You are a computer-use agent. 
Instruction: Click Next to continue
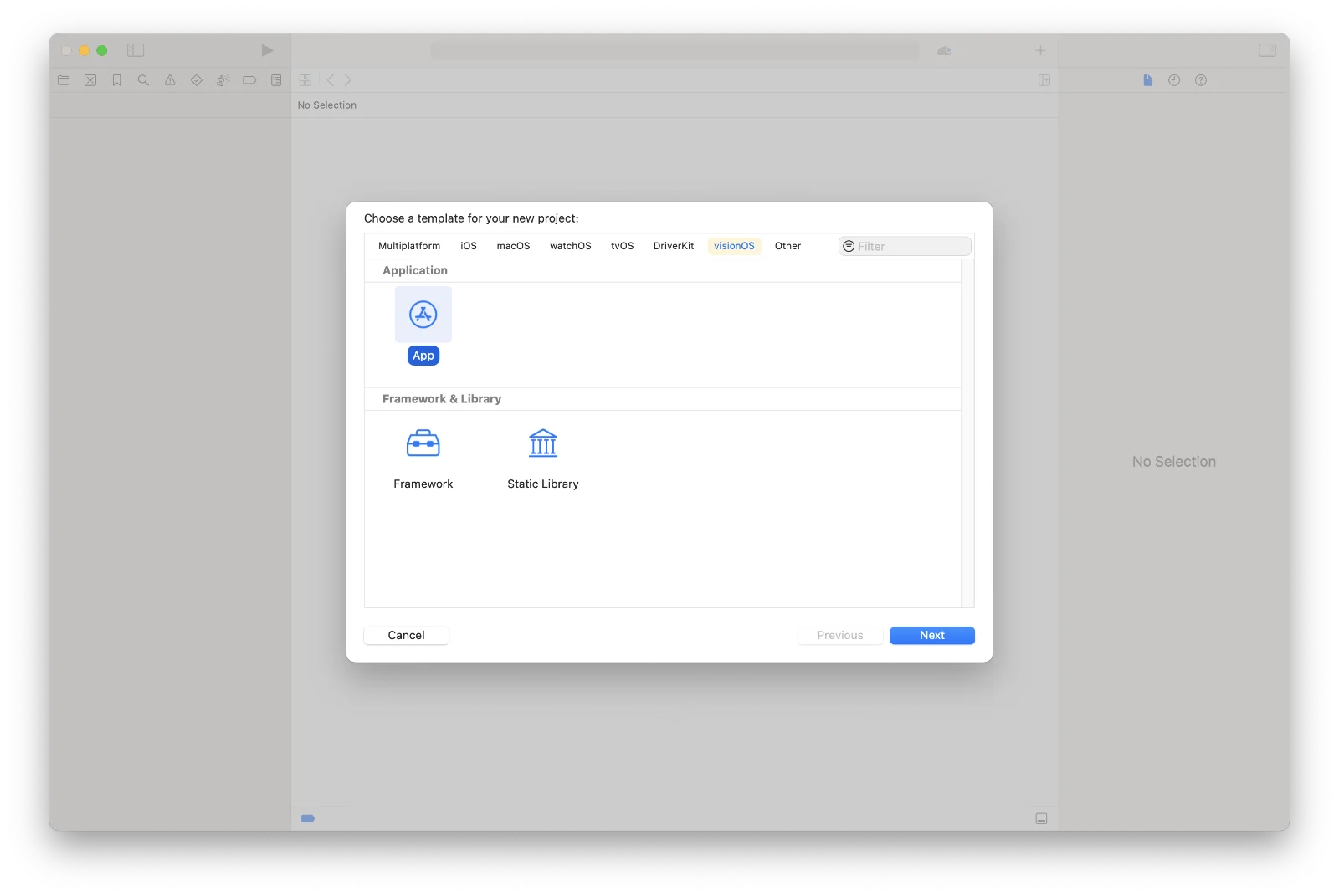pos(932,635)
